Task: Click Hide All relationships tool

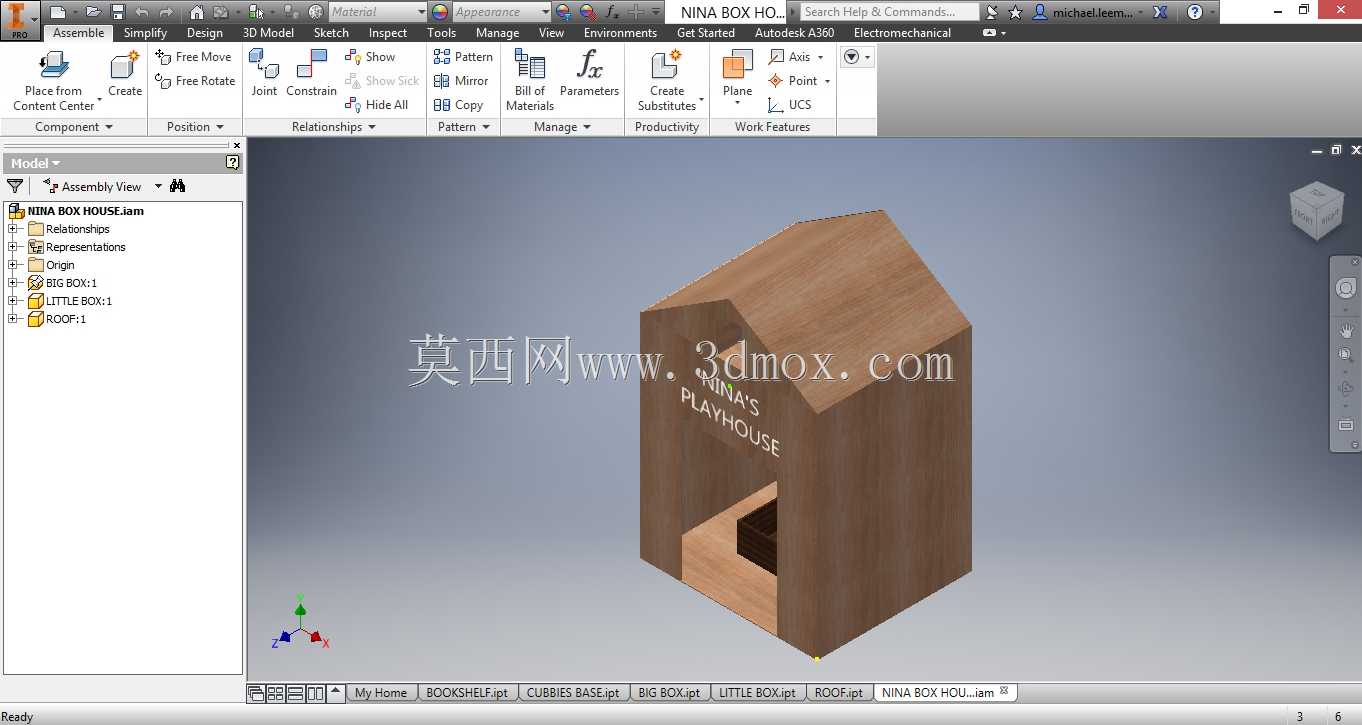Action: pos(377,105)
